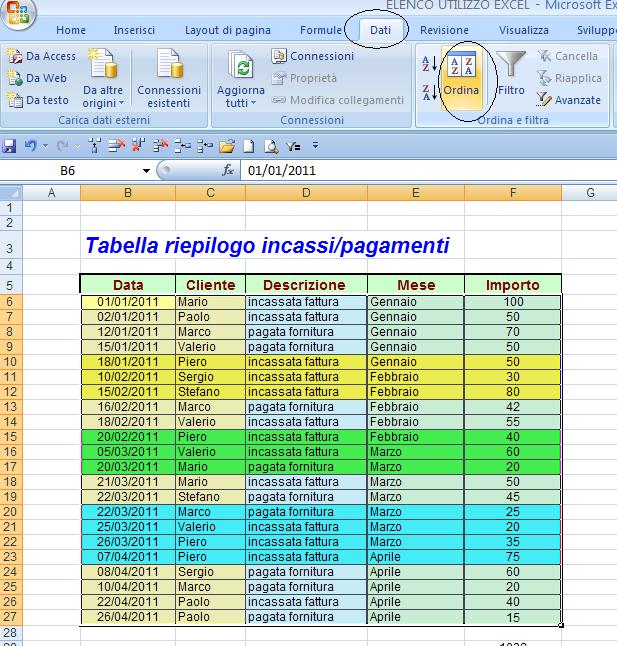Select column B header
617x646 pixels.
(x=128, y=193)
